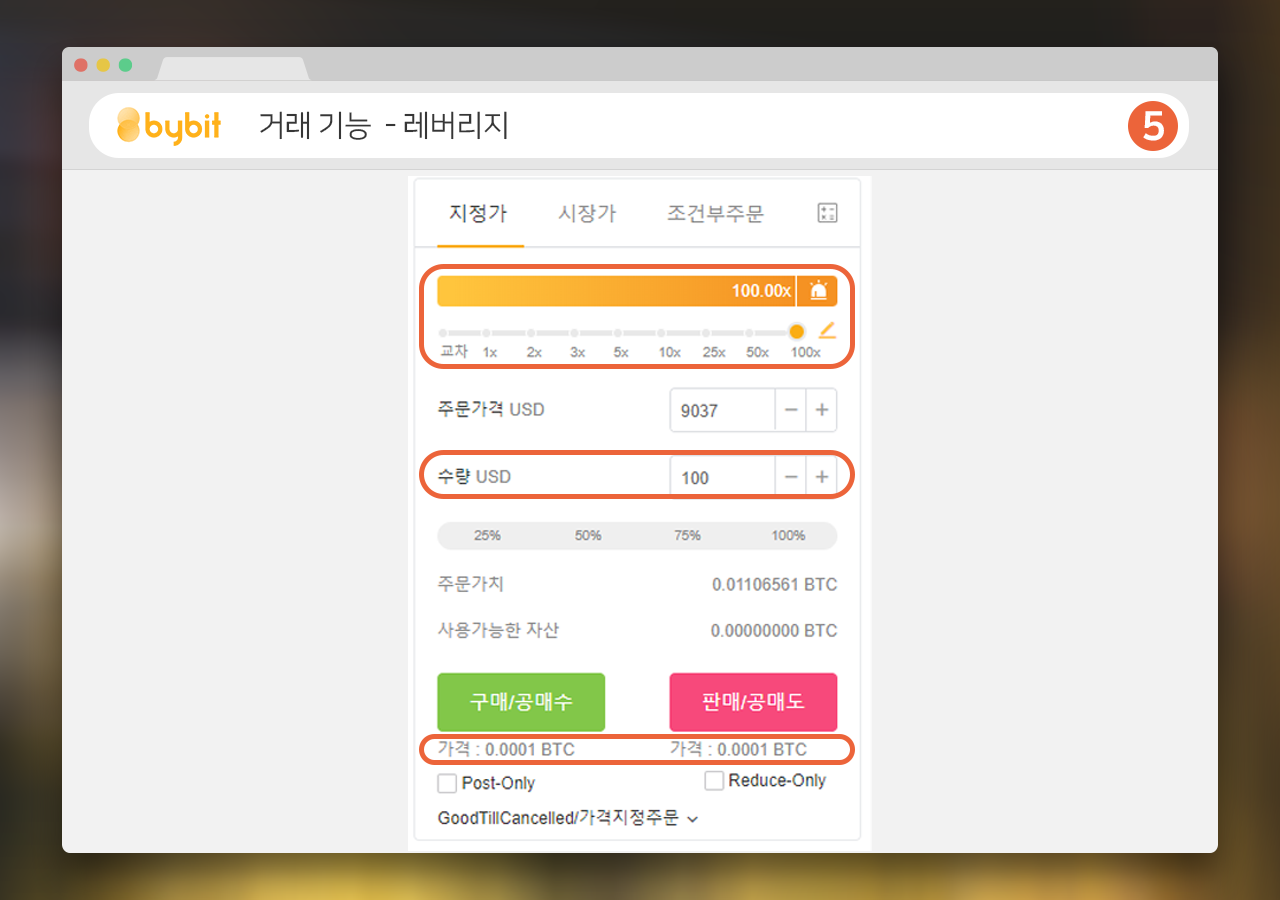Click the red close window button
Screen dimensions: 1280x900
(x=81, y=65)
